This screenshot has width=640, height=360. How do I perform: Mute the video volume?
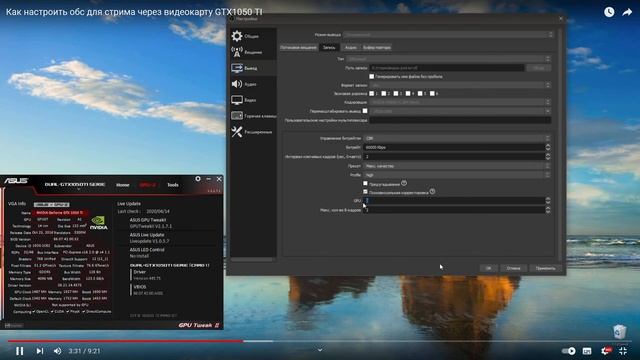(58, 351)
